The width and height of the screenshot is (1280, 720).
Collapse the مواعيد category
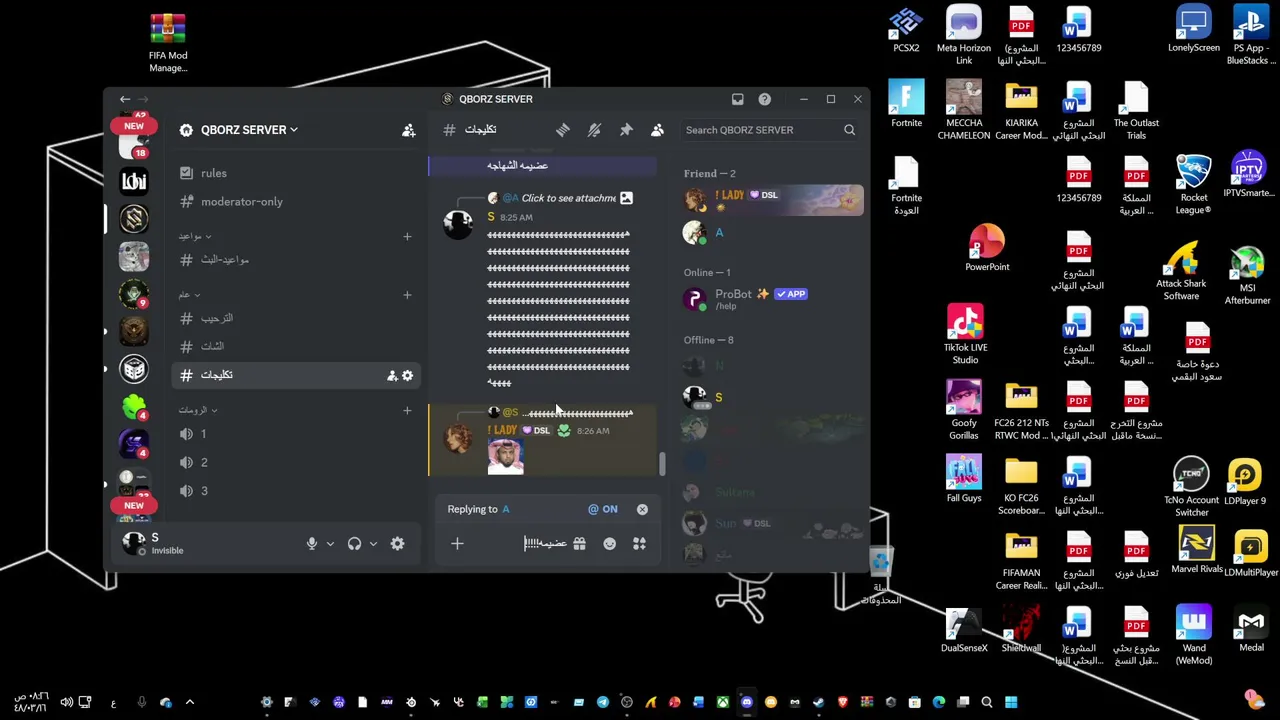click(195, 236)
